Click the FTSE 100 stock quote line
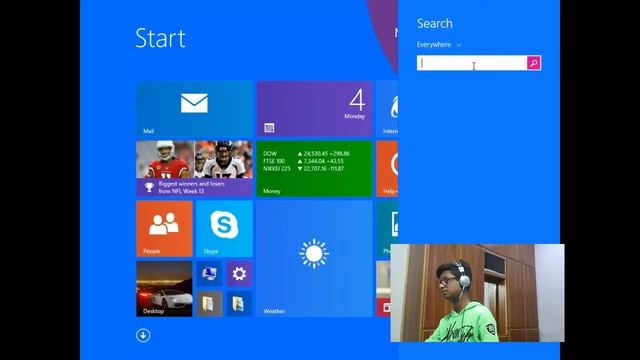The image size is (640, 360). (x=303, y=161)
